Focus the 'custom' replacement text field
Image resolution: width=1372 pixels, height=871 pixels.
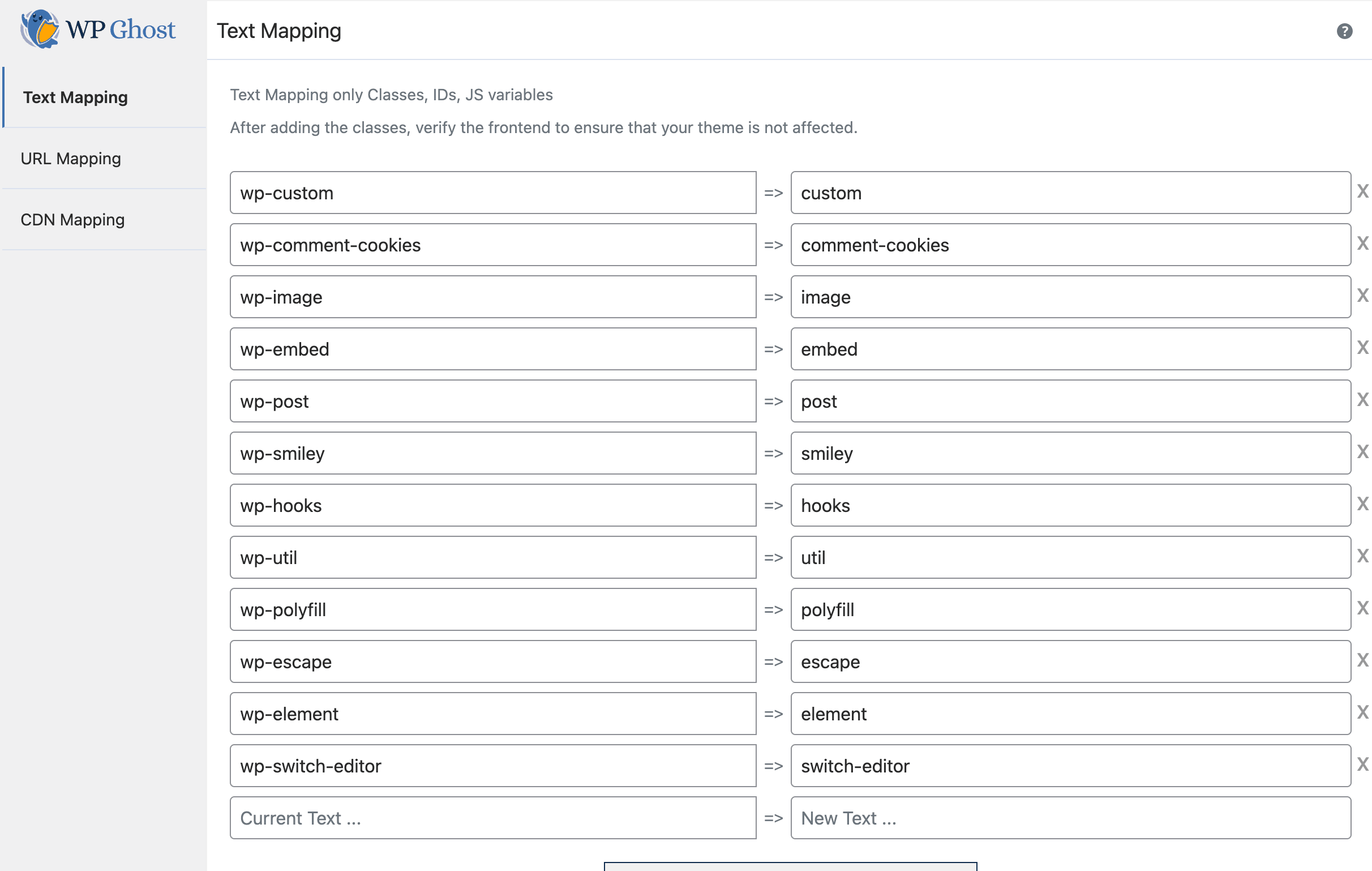tap(1070, 193)
